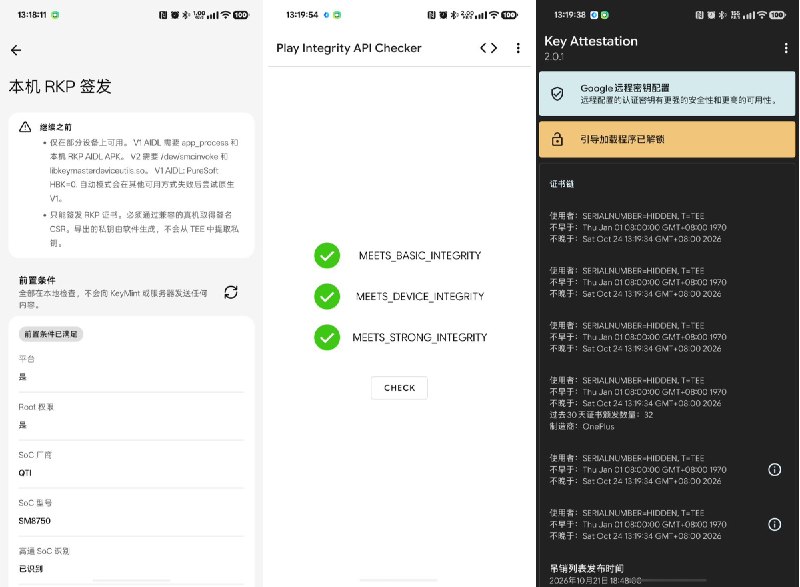Image resolution: width=800 pixels, height=587 pixels.
Task: Tap the back arrow on RKP screen
Action: point(16,50)
